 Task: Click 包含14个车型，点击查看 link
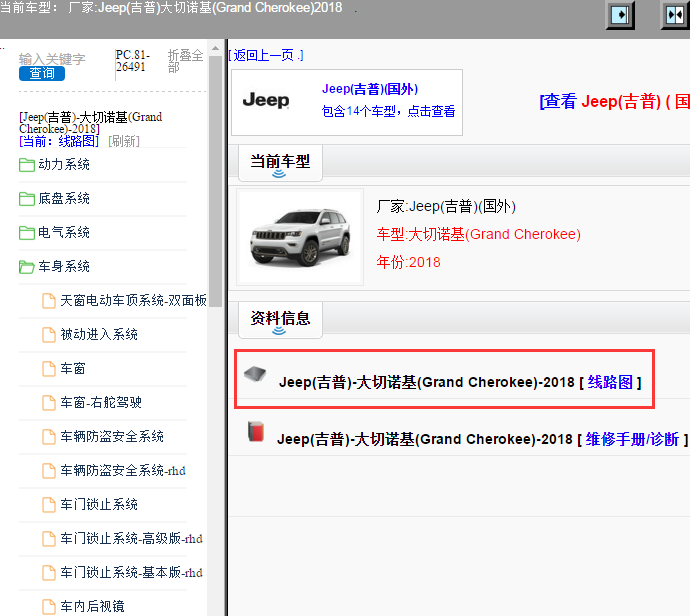(x=388, y=111)
